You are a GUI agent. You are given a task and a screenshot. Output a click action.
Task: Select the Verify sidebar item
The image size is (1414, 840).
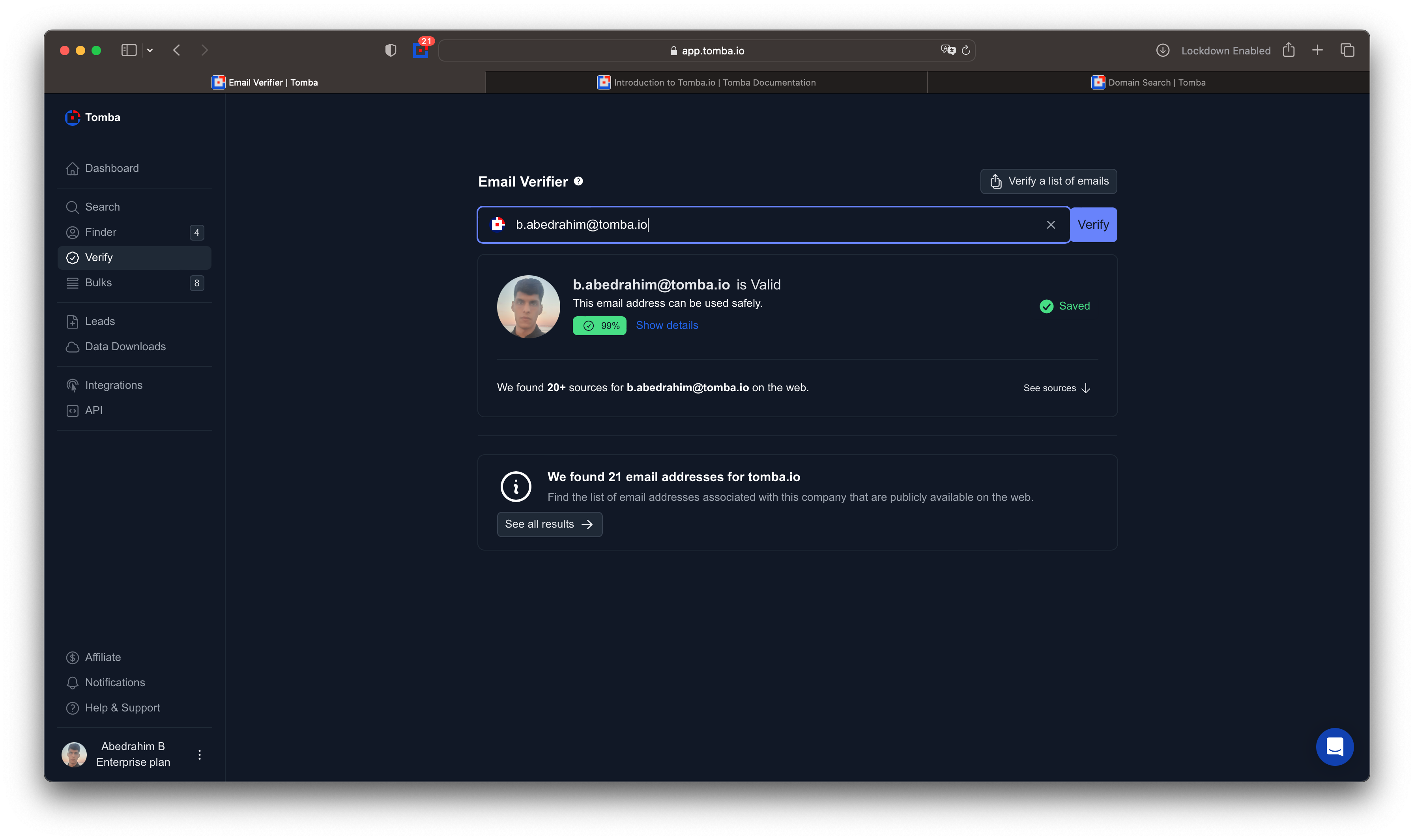point(134,258)
